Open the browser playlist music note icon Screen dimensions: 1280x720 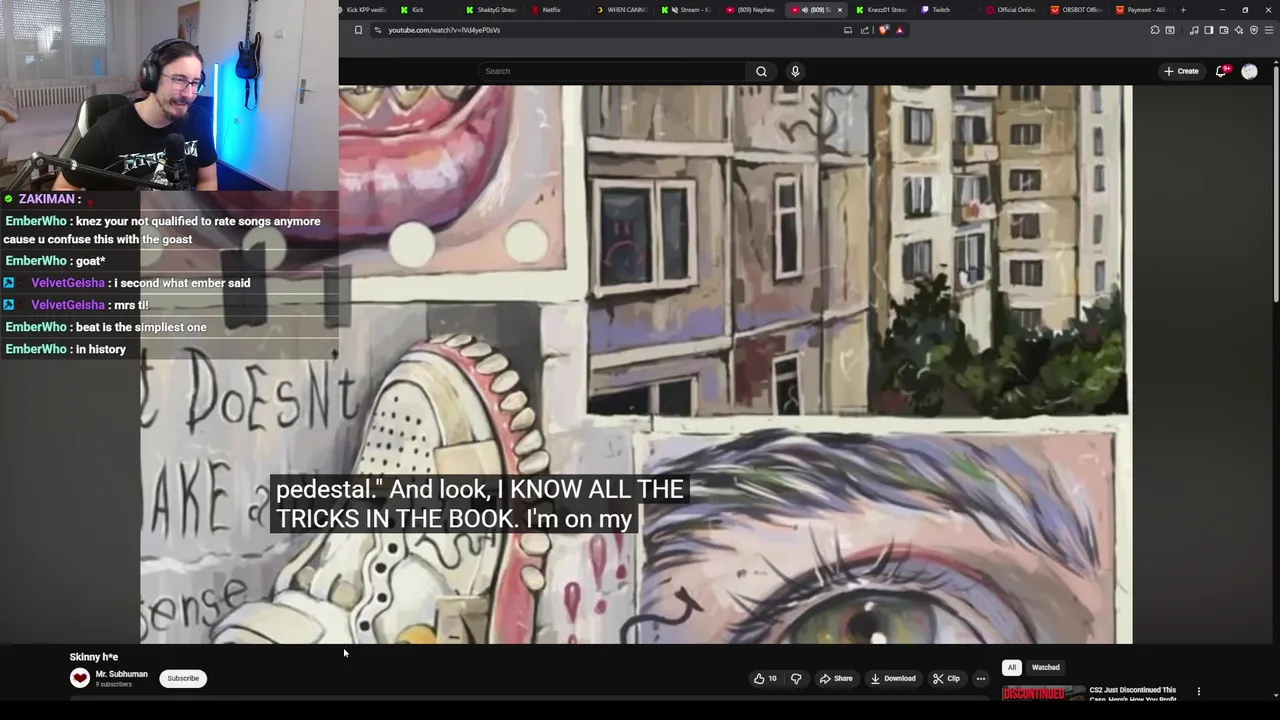tap(1194, 30)
